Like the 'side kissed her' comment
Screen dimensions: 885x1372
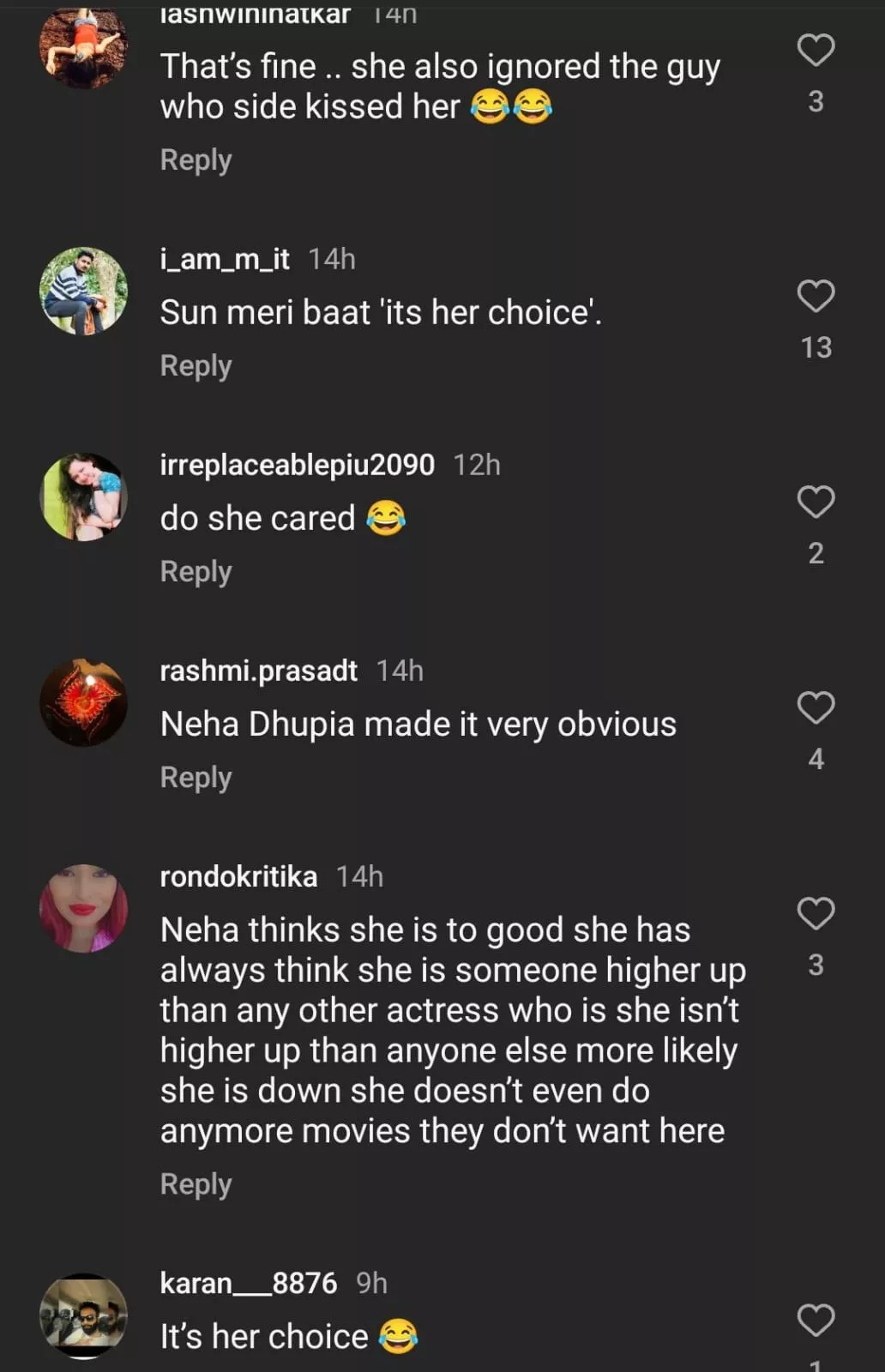pos(816,51)
